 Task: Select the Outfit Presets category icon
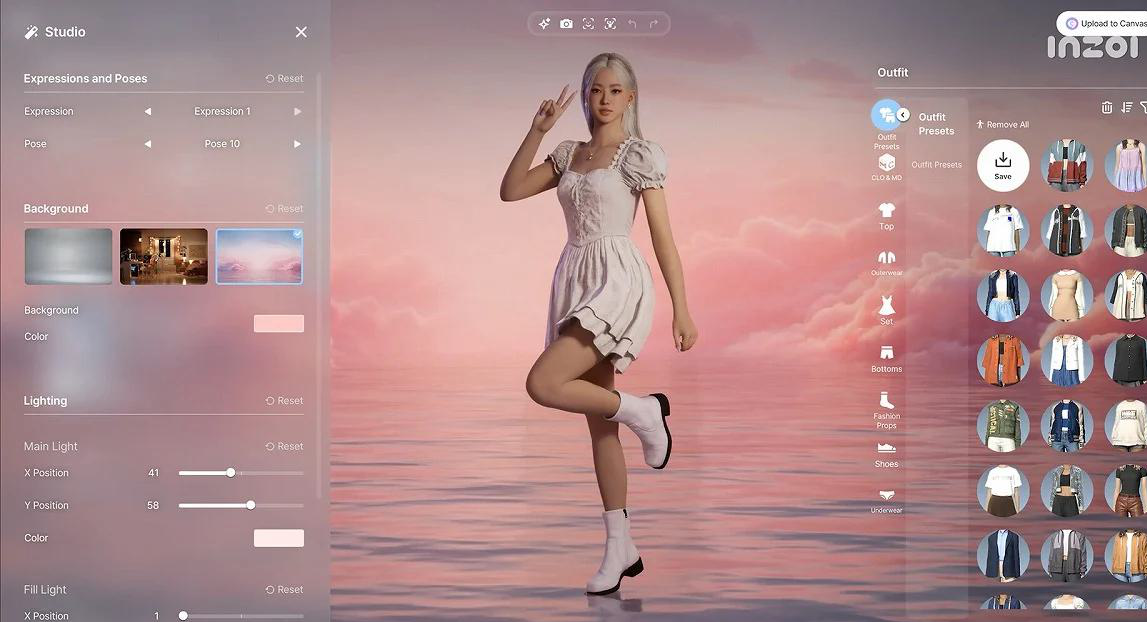(x=886, y=116)
